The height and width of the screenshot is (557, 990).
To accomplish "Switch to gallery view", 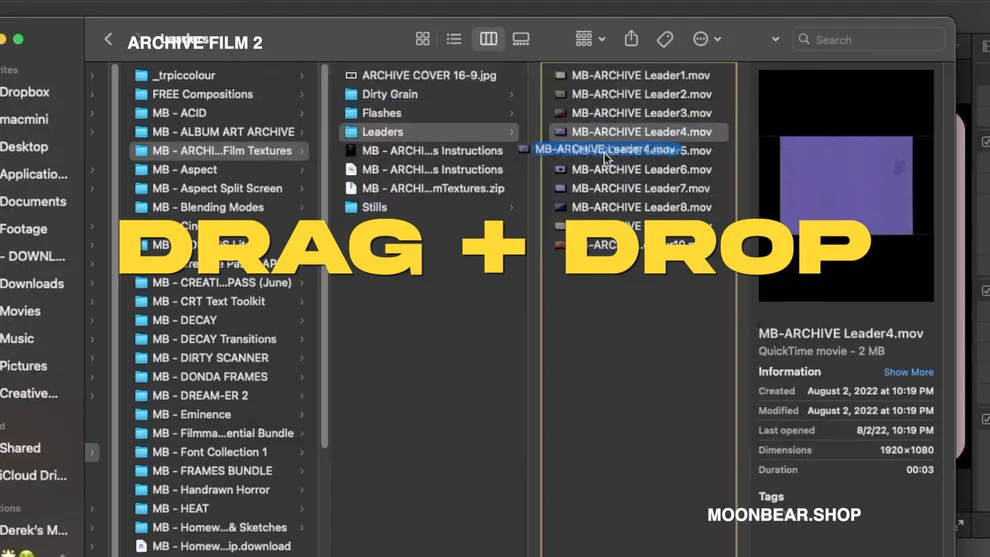I will (x=521, y=39).
